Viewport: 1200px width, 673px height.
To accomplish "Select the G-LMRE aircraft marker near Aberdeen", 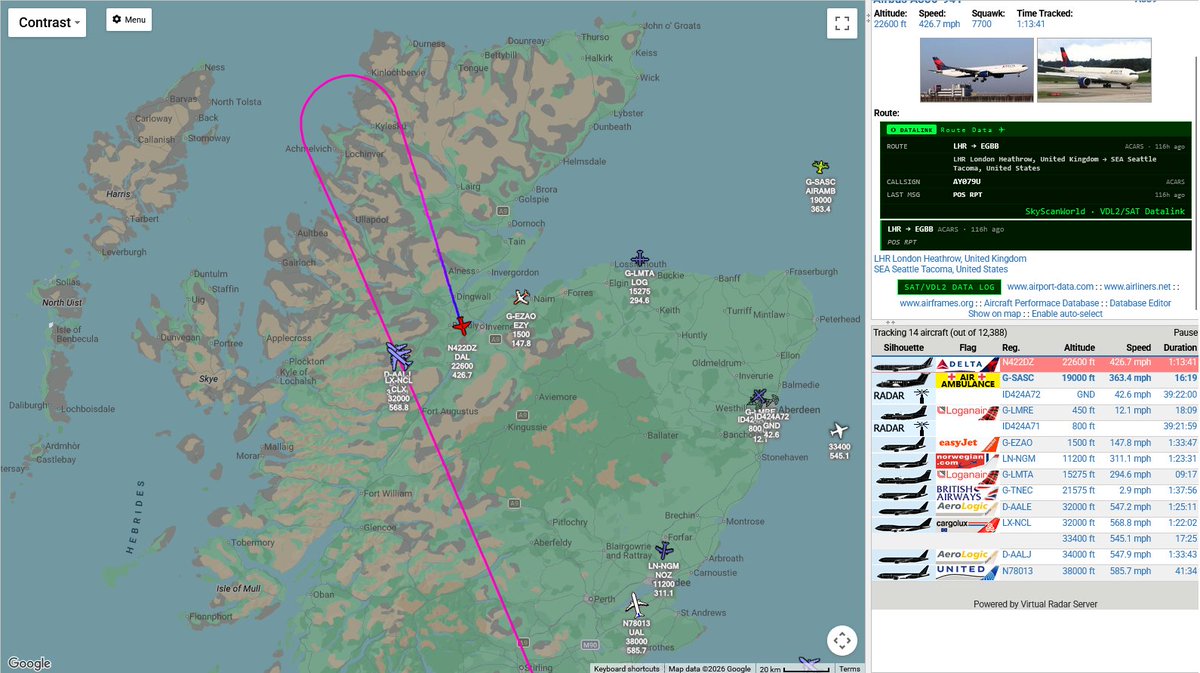I will pos(759,397).
